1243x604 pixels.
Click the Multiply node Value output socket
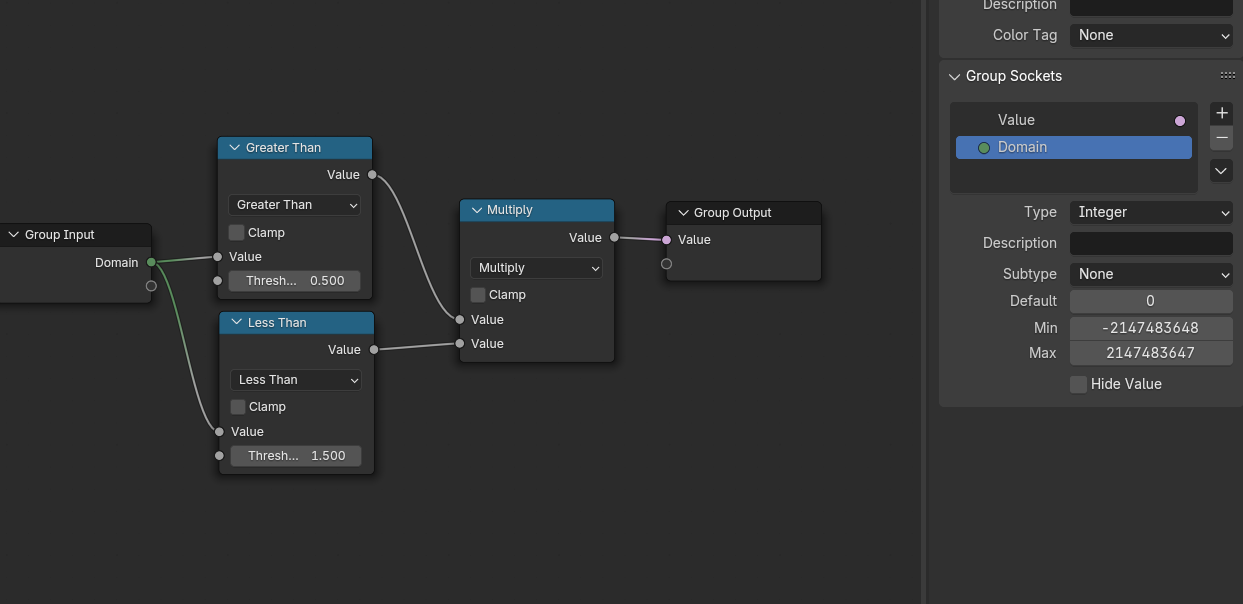[x=614, y=238]
